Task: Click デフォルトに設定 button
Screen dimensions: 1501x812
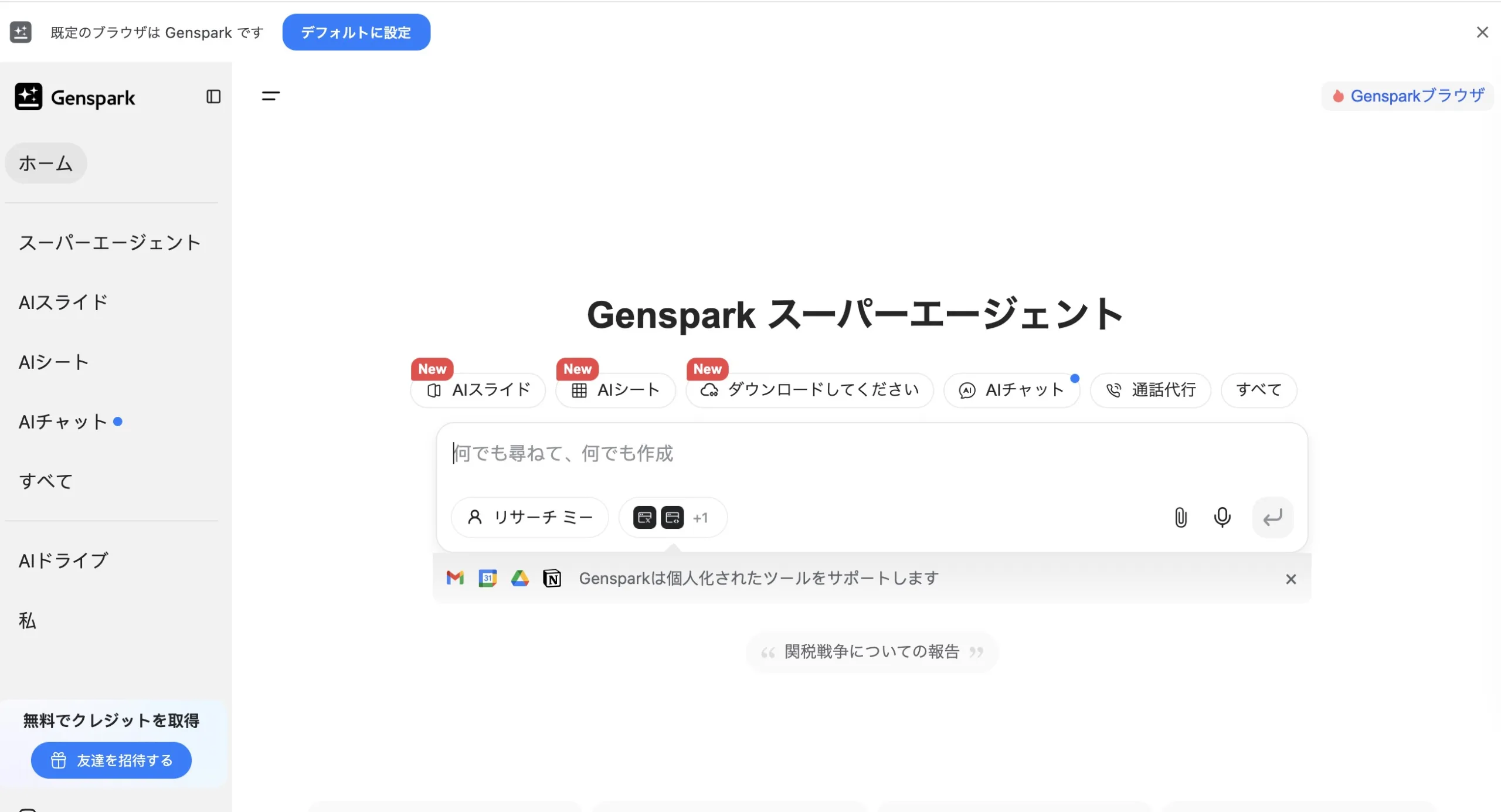Action: click(x=356, y=32)
